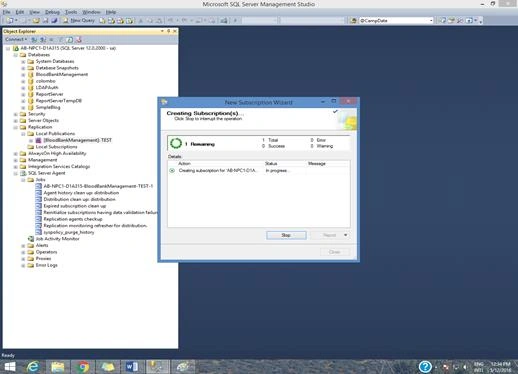The height and width of the screenshot is (374, 518).
Task: Open the Debug menu
Action: coord(52,12)
